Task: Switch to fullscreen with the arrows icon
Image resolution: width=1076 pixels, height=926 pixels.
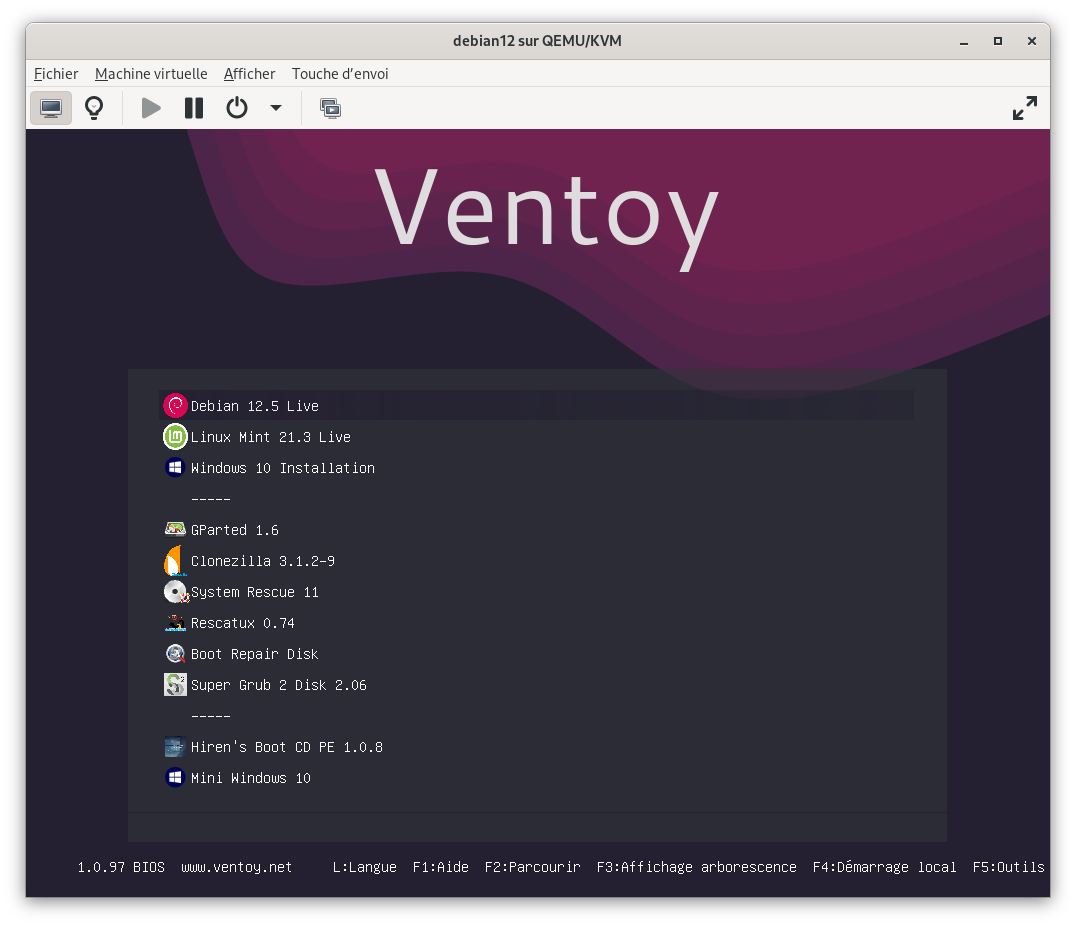Action: 1025,108
